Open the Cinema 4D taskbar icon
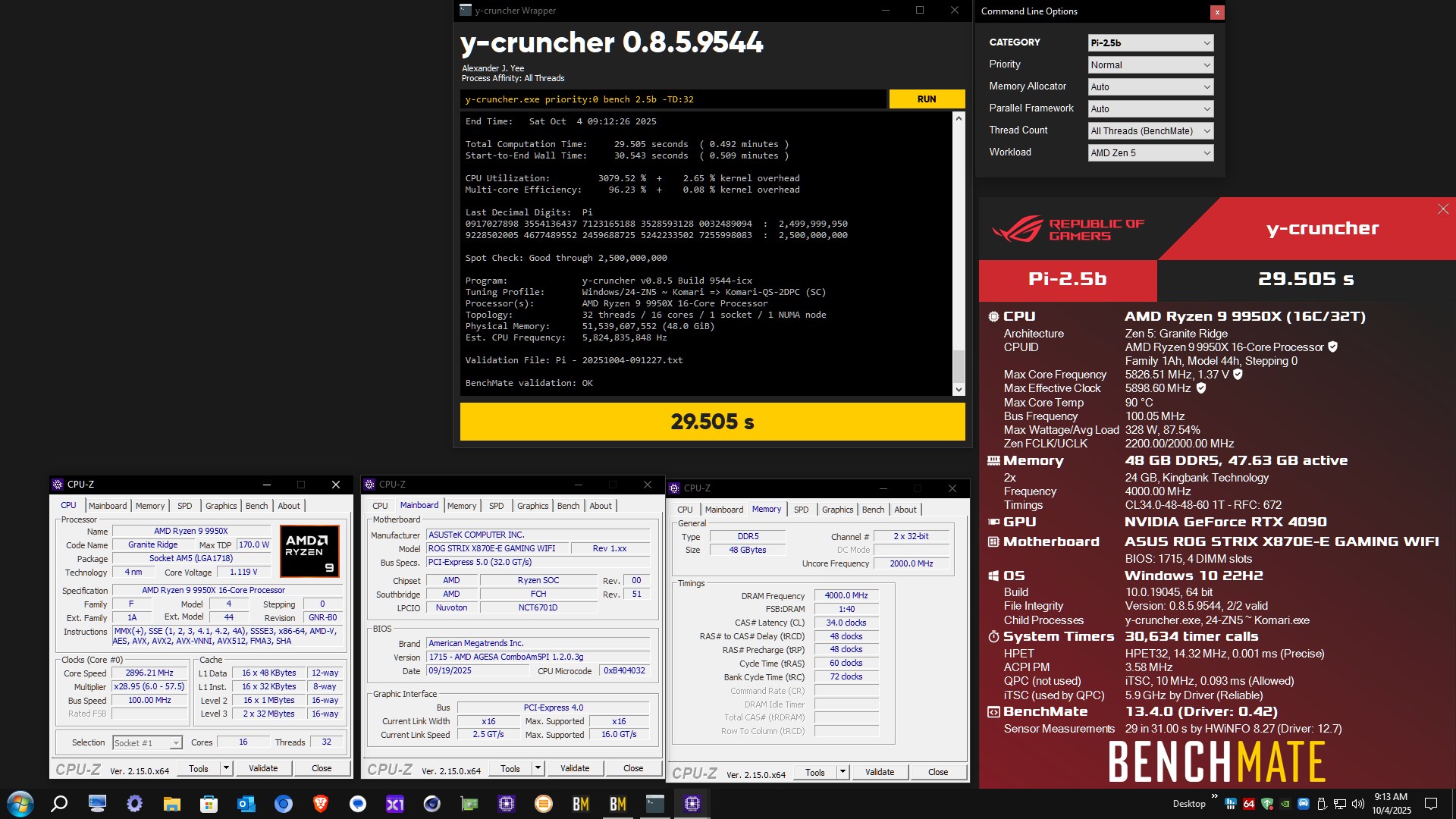1456x819 pixels. [431, 804]
